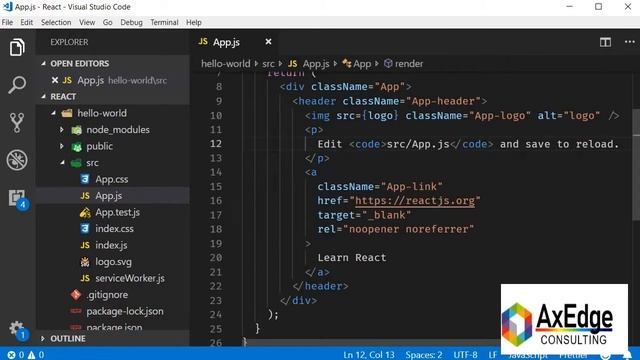
Task: Collapse the REACT workspace section
Action: pyautogui.click(x=44, y=96)
